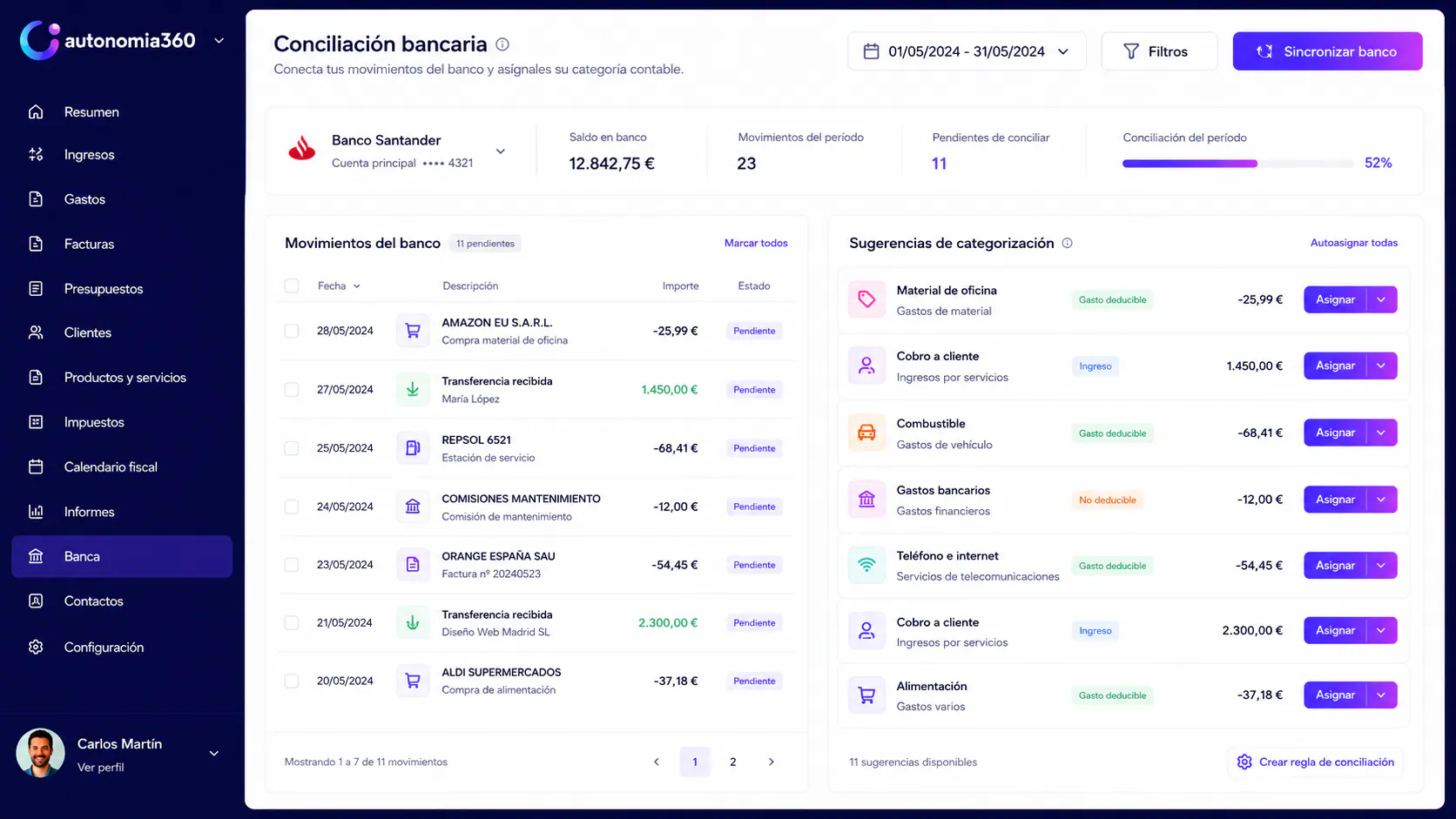Screen dimensions: 1456x819
Task: Open Asignar dropdown arrow for Material de oficina
Action: coord(1382,299)
